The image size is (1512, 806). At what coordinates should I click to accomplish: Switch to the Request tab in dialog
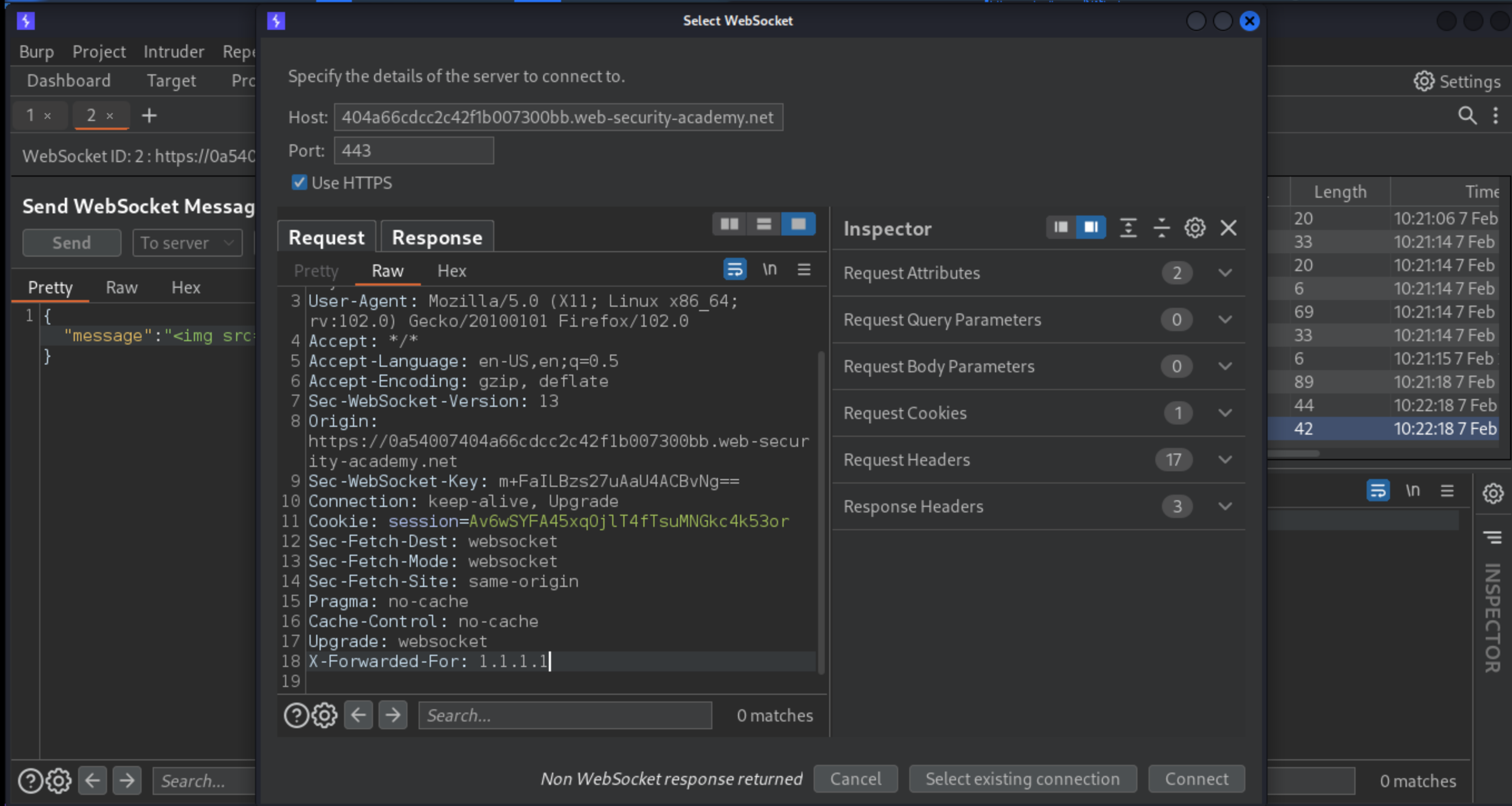coord(326,237)
